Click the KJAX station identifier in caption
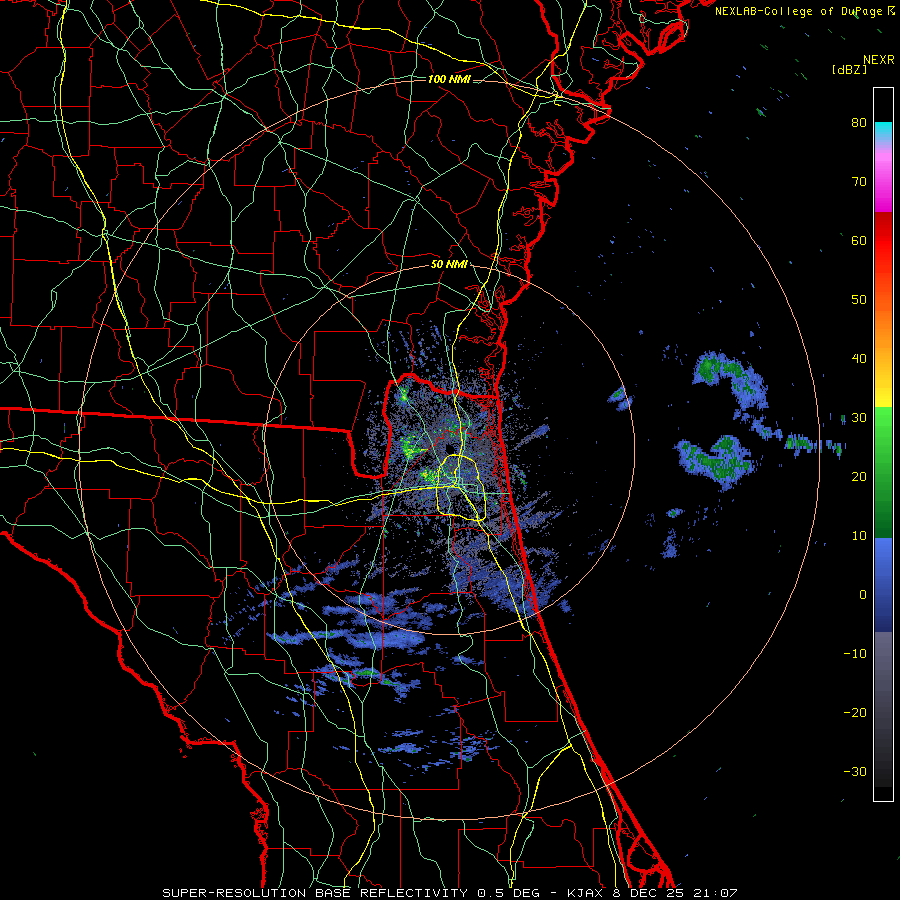 587,893
